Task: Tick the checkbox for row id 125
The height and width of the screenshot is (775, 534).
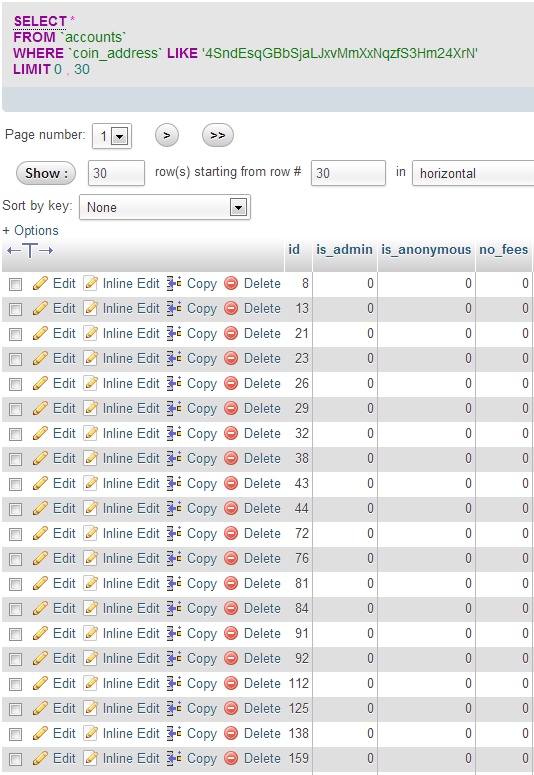Action: coord(16,709)
